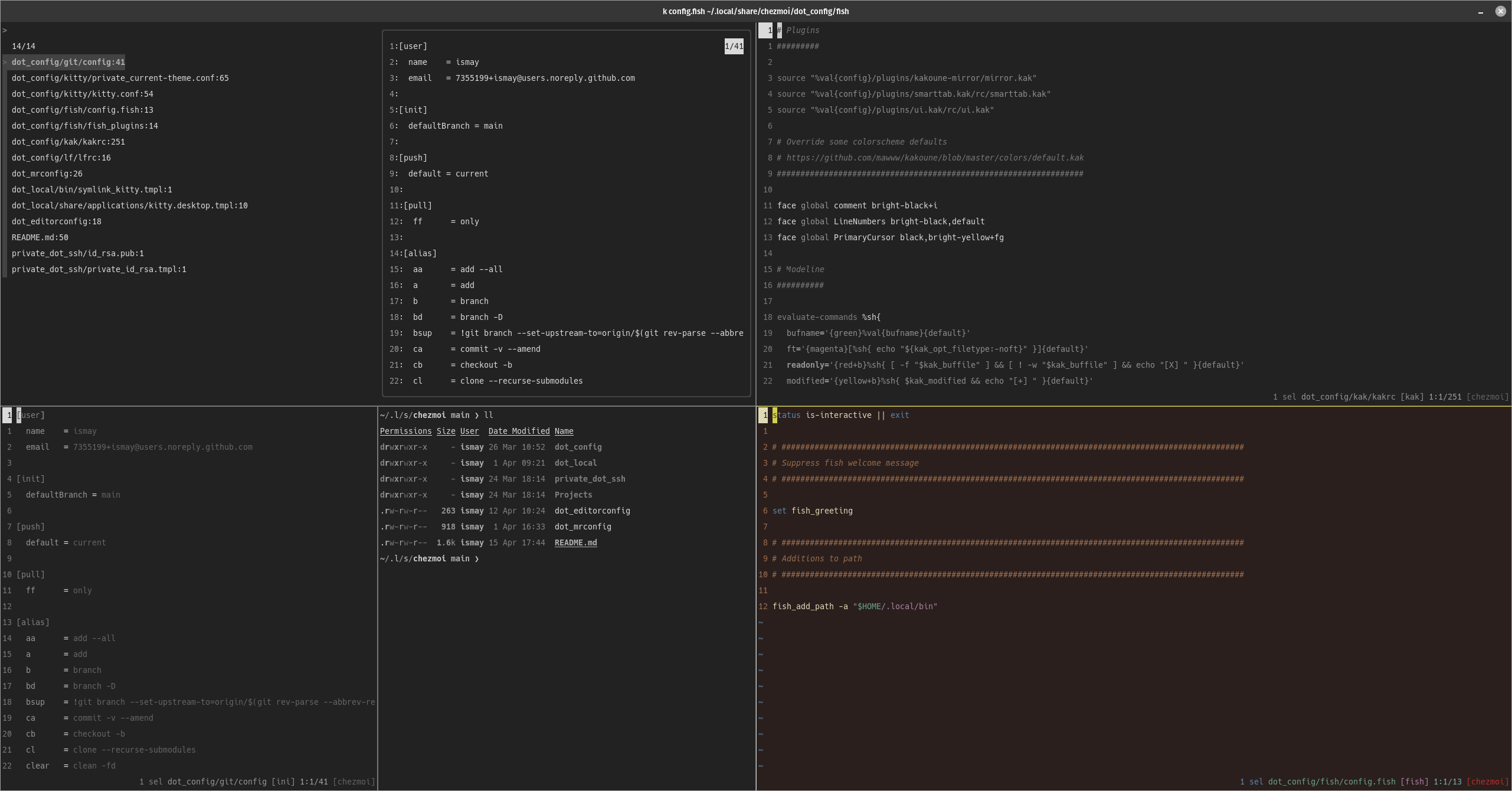Viewport: 1512px width, 791px height.
Task: Click the Size column header in ll output
Action: coord(446,431)
